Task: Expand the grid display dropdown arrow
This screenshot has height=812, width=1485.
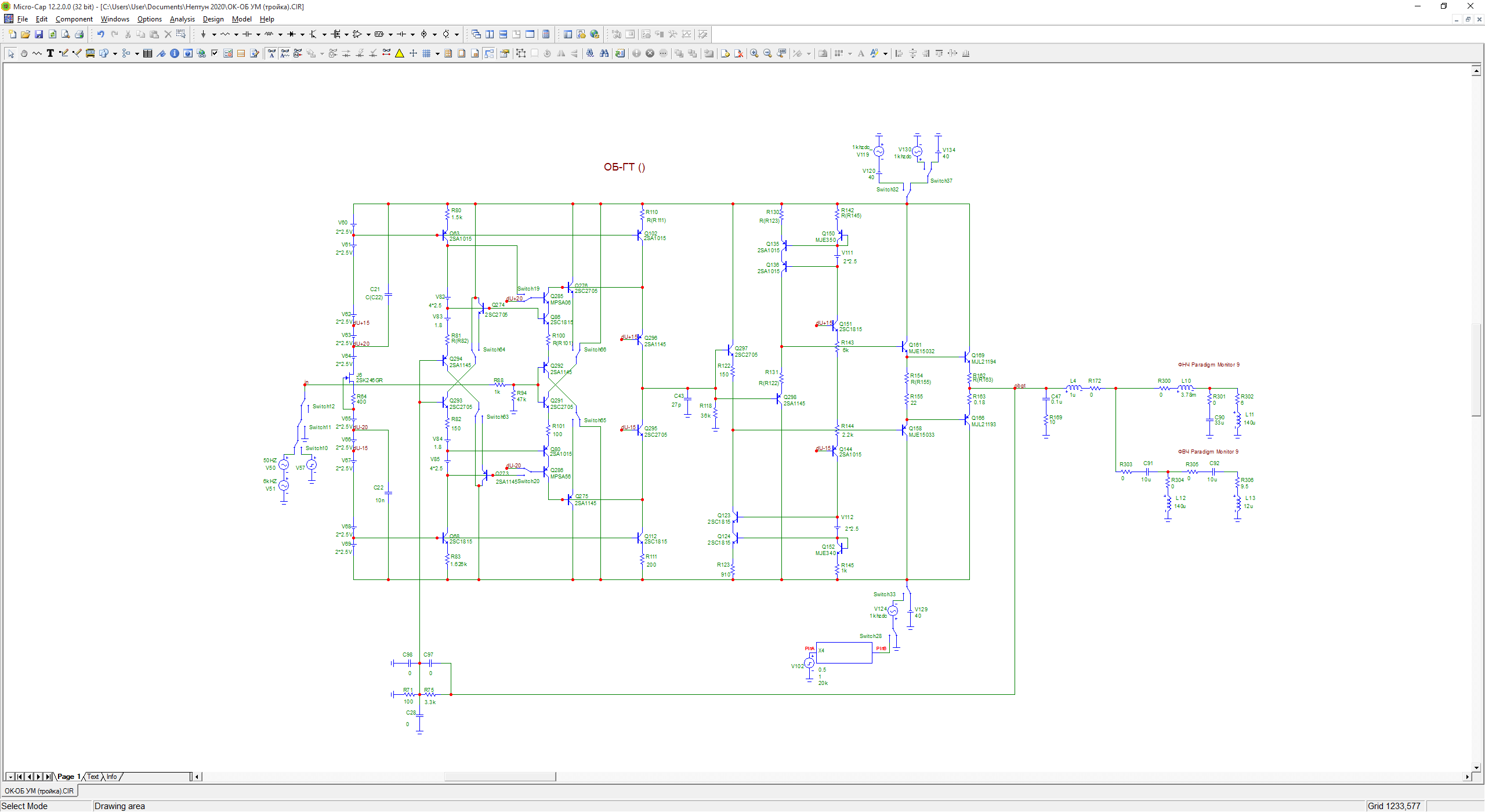Action: tap(437, 53)
